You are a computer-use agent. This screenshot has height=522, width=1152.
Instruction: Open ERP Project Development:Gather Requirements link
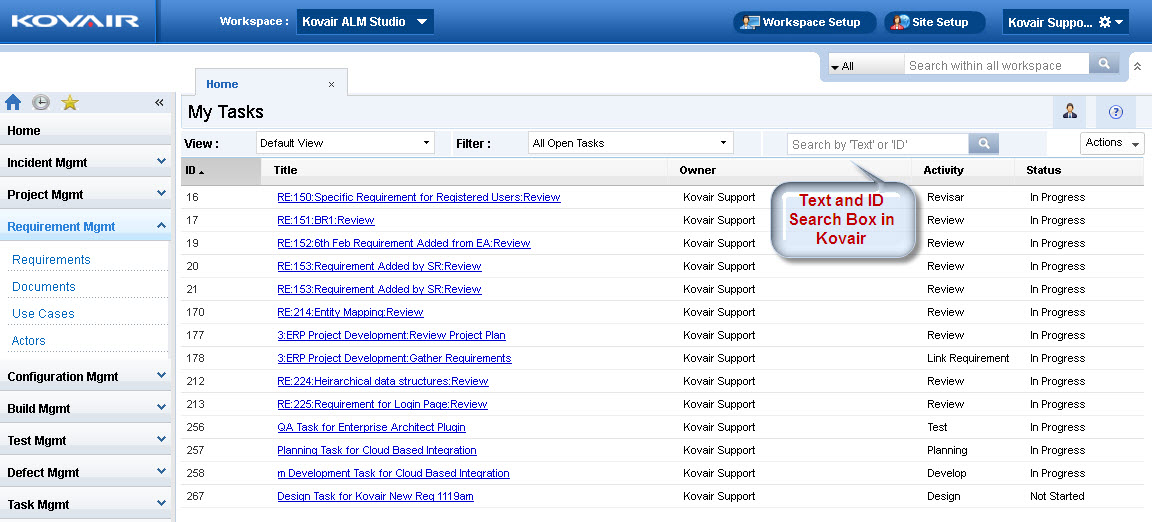(394, 358)
